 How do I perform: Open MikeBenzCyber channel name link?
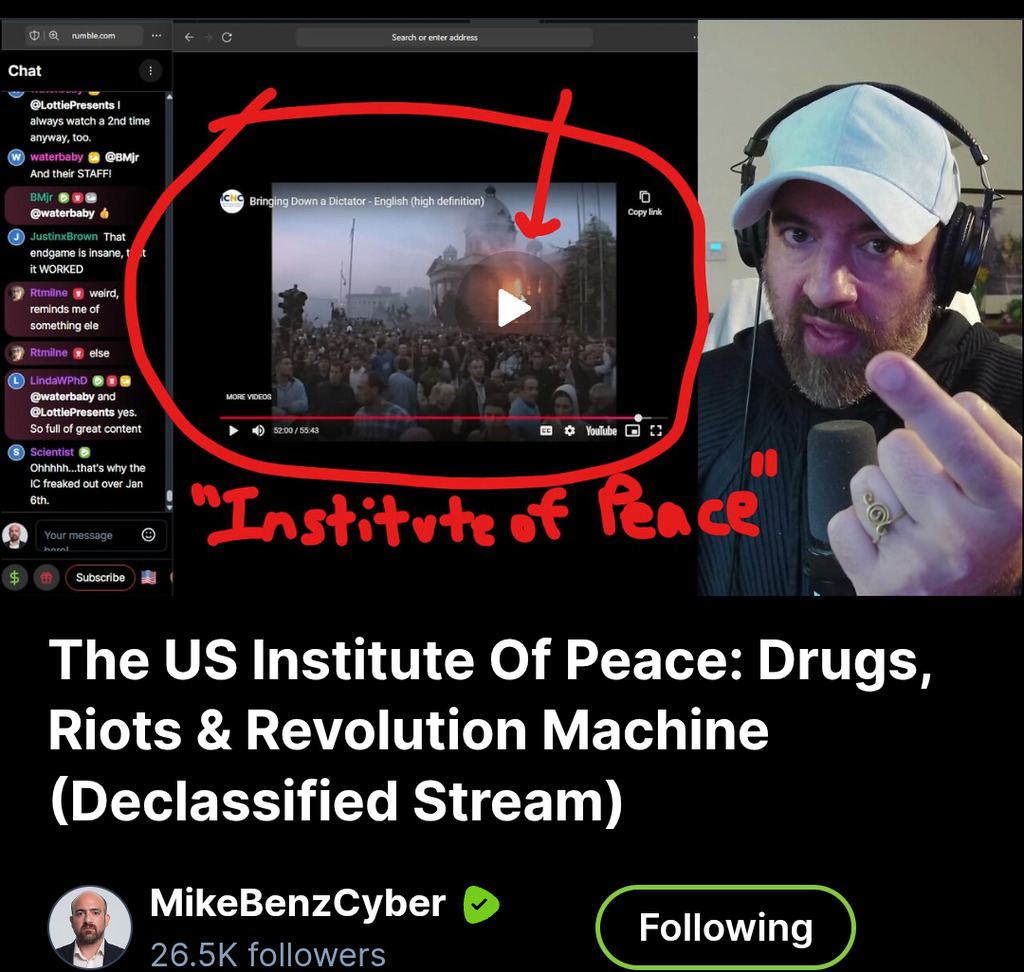click(298, 903)
